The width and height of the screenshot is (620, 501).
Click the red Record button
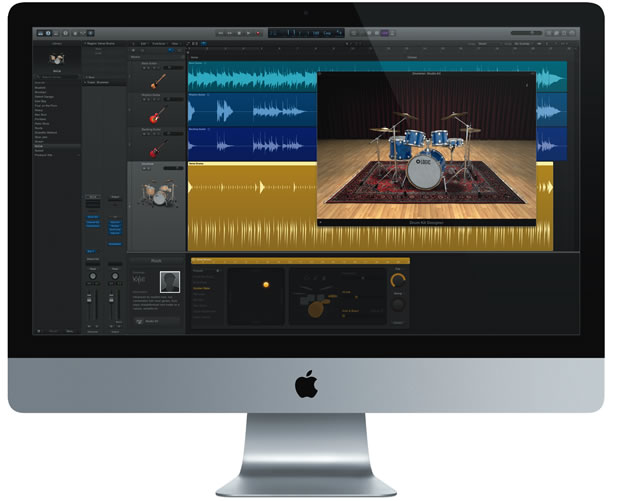pos(258,34)
